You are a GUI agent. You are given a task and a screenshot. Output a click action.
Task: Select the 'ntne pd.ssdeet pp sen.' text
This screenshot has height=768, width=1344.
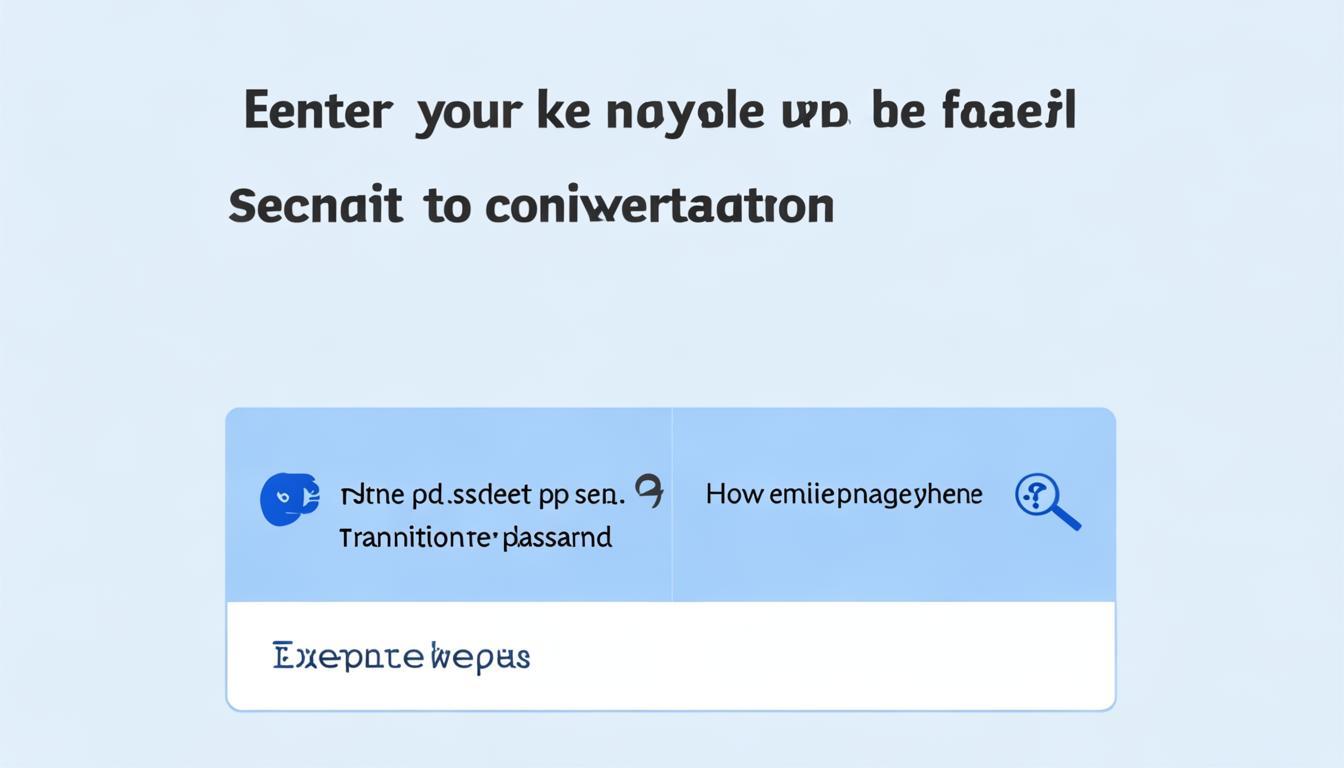pyautogui.click(x=482, y=494)
